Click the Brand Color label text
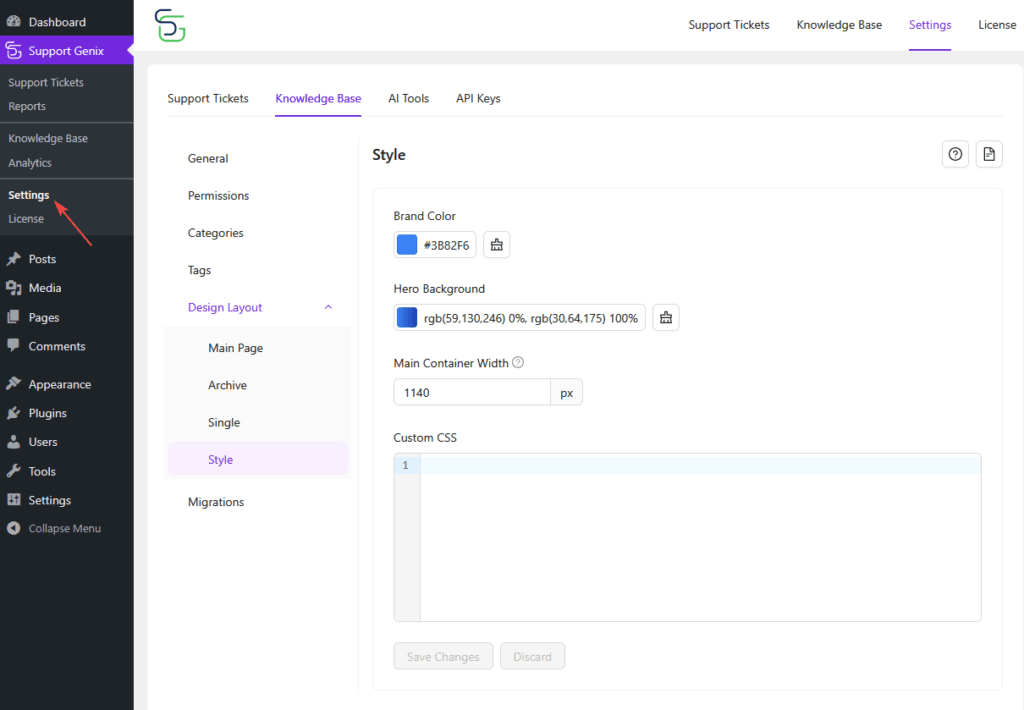This screenshot has width=1024, height=710. click(424, 216)
